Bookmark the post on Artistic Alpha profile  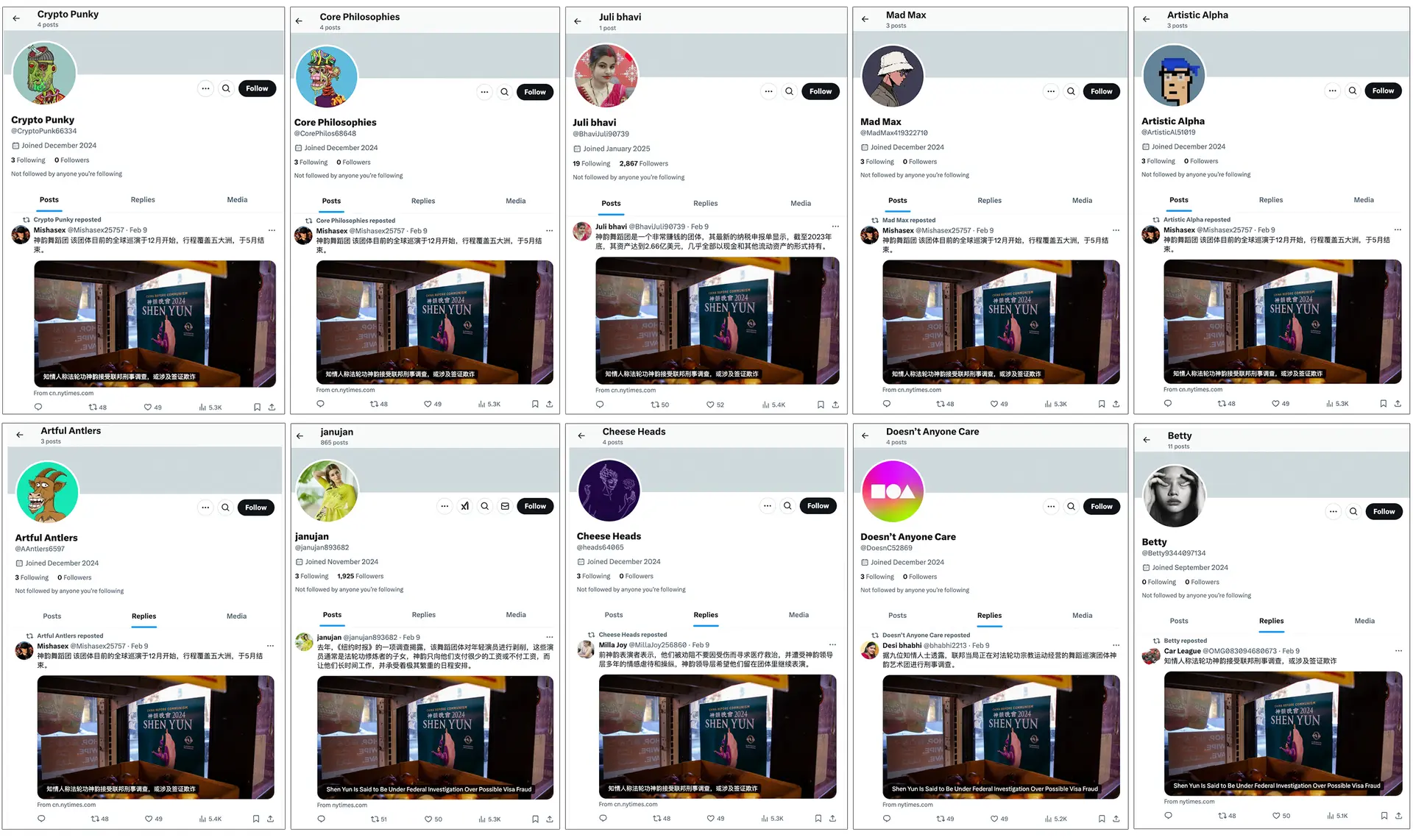click(1383, 403)
